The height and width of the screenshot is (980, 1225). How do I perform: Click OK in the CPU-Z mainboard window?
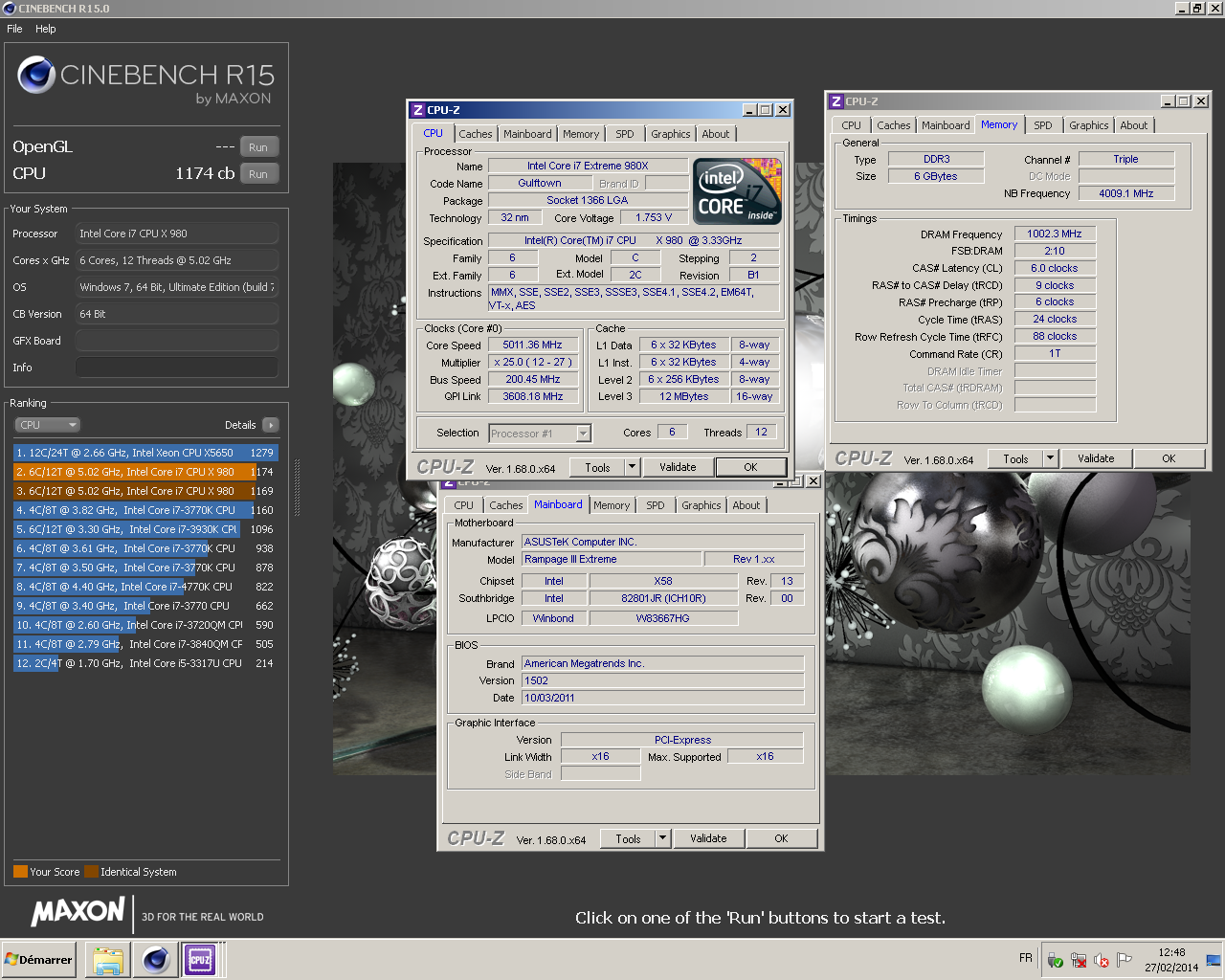click(x=781, y=839)
